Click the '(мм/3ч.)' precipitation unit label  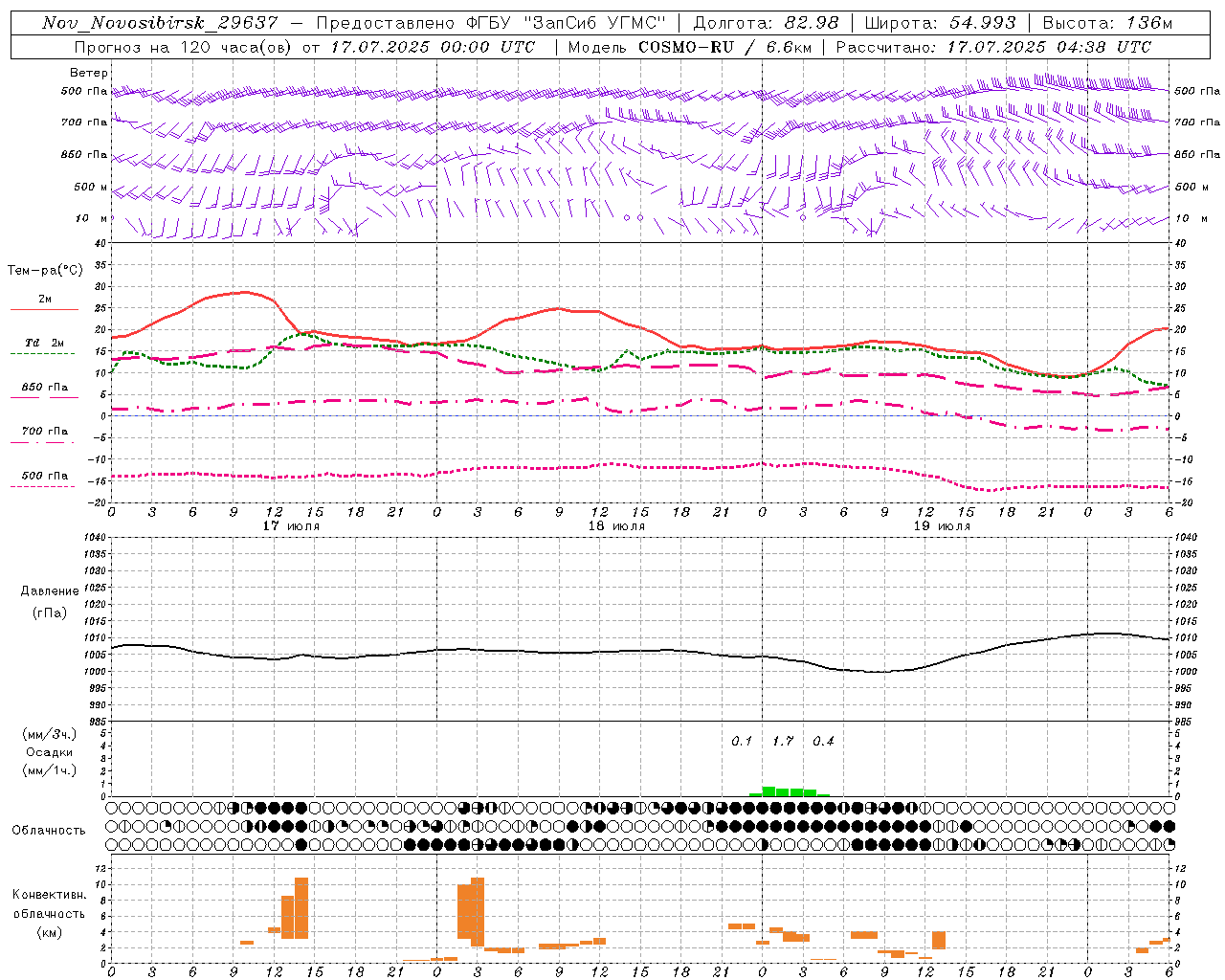click(x=50, y=735)
